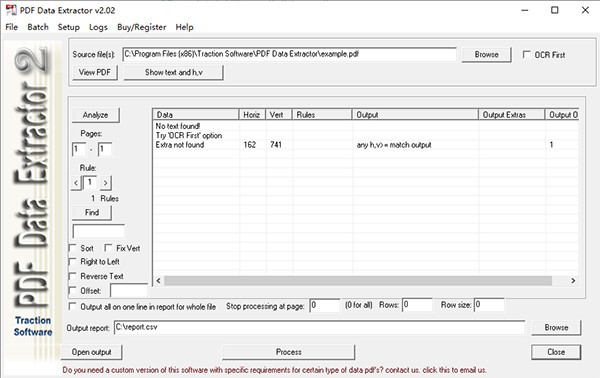Click the PDF Data Extractor title bar icon
600x378 pixels.
(11, 10)
